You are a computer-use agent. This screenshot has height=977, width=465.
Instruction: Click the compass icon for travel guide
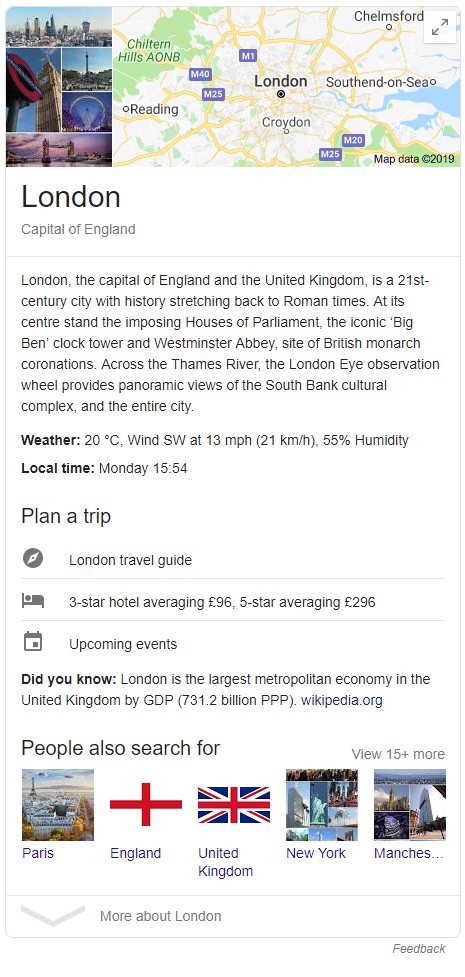point(32,558)
